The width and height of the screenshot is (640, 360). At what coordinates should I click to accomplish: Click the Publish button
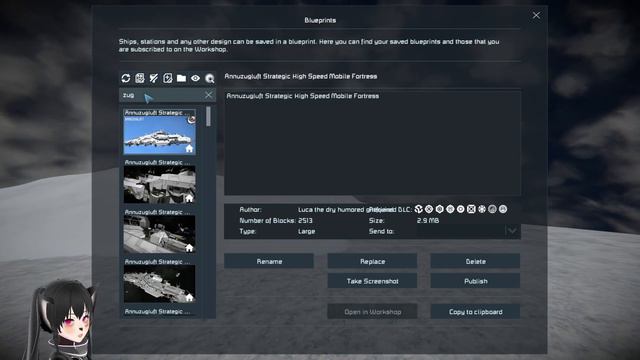[476, 281]
